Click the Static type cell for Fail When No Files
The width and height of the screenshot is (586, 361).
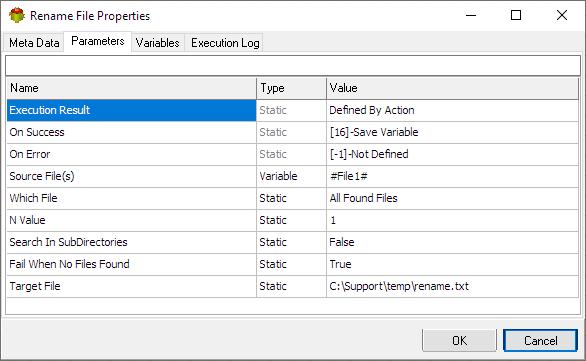click(292, 265)
